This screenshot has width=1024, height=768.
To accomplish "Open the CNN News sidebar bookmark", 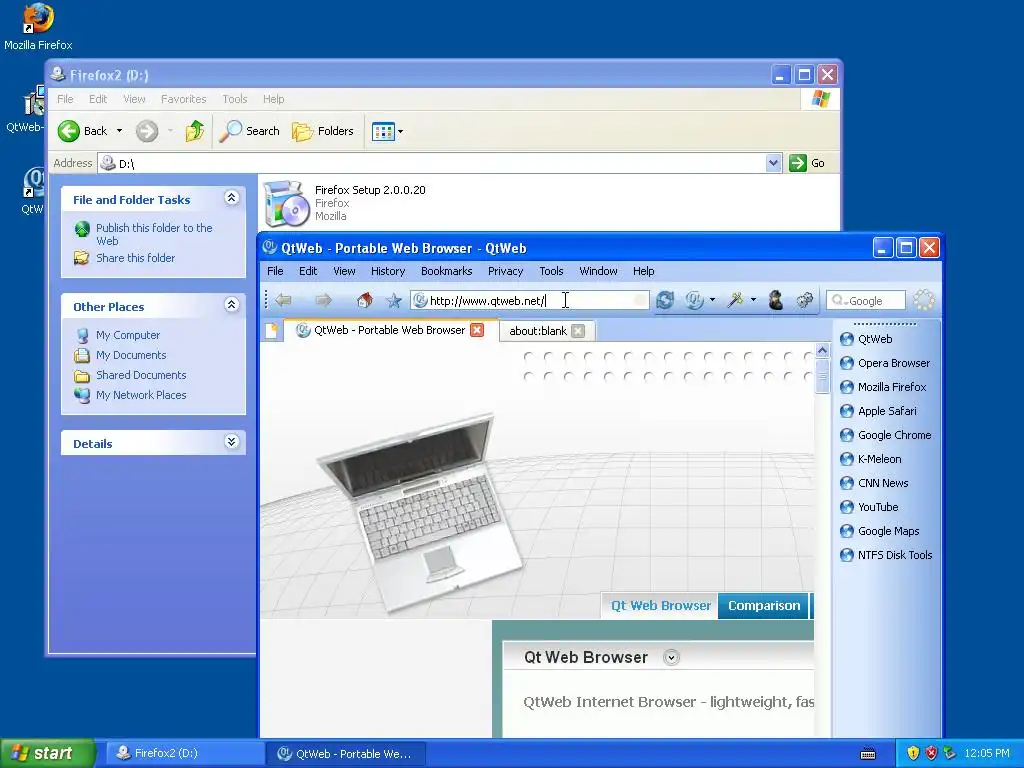I will [874, 483].
